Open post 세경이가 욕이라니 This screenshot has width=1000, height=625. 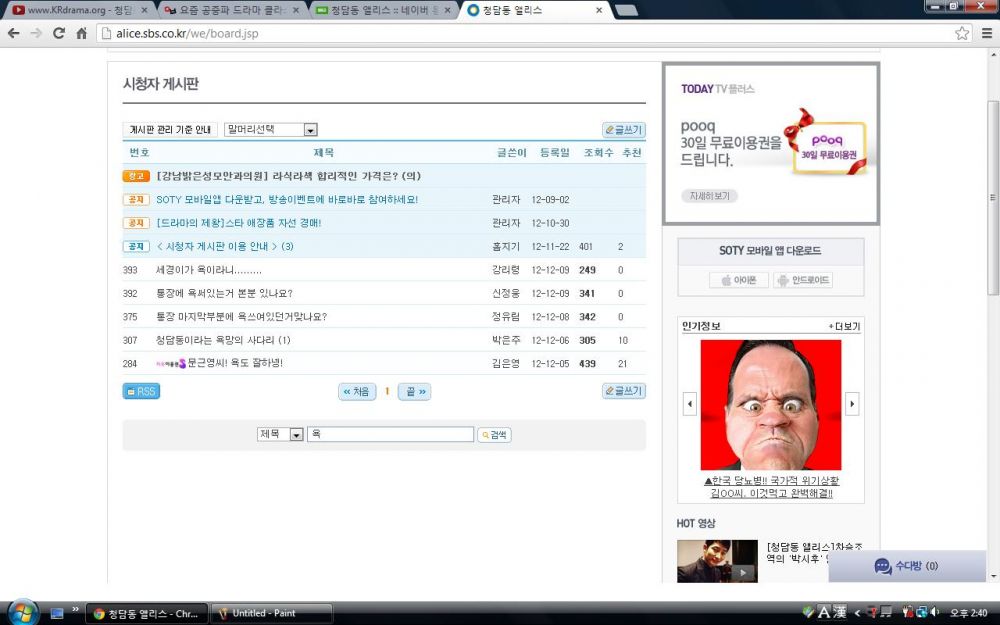(209, 270)
